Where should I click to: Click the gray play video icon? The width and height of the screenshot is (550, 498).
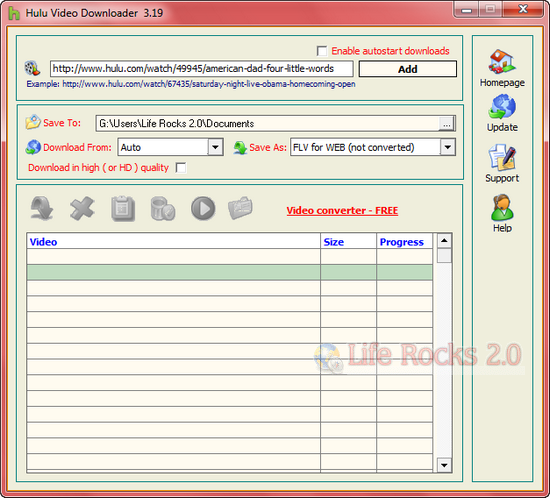click(x=203, y=208)
